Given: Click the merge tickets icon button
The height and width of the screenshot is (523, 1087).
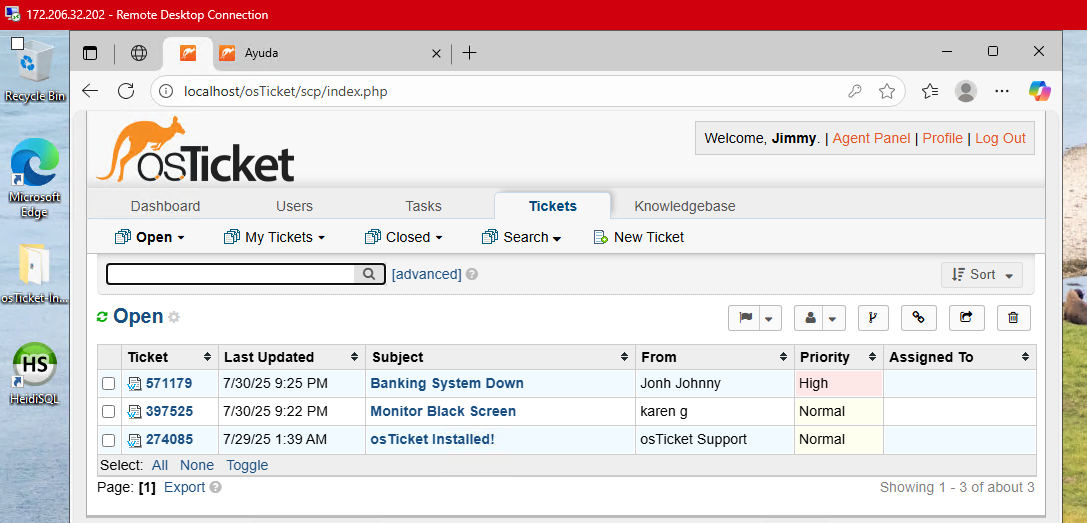Looking at the screenshot, I should pyautogui.click(x=873, y=318).
